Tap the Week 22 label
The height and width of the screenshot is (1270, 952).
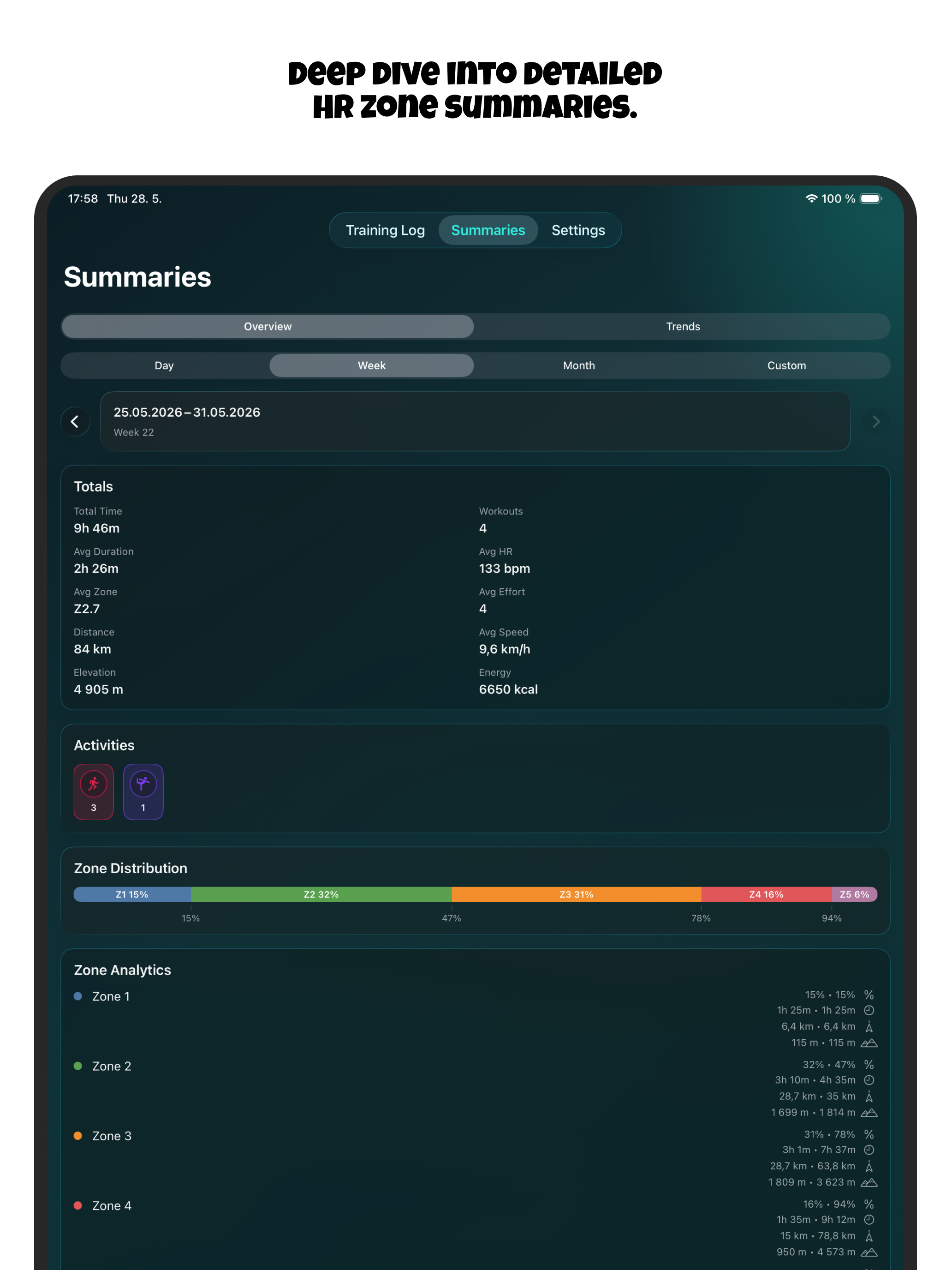[x=134, y=432]
